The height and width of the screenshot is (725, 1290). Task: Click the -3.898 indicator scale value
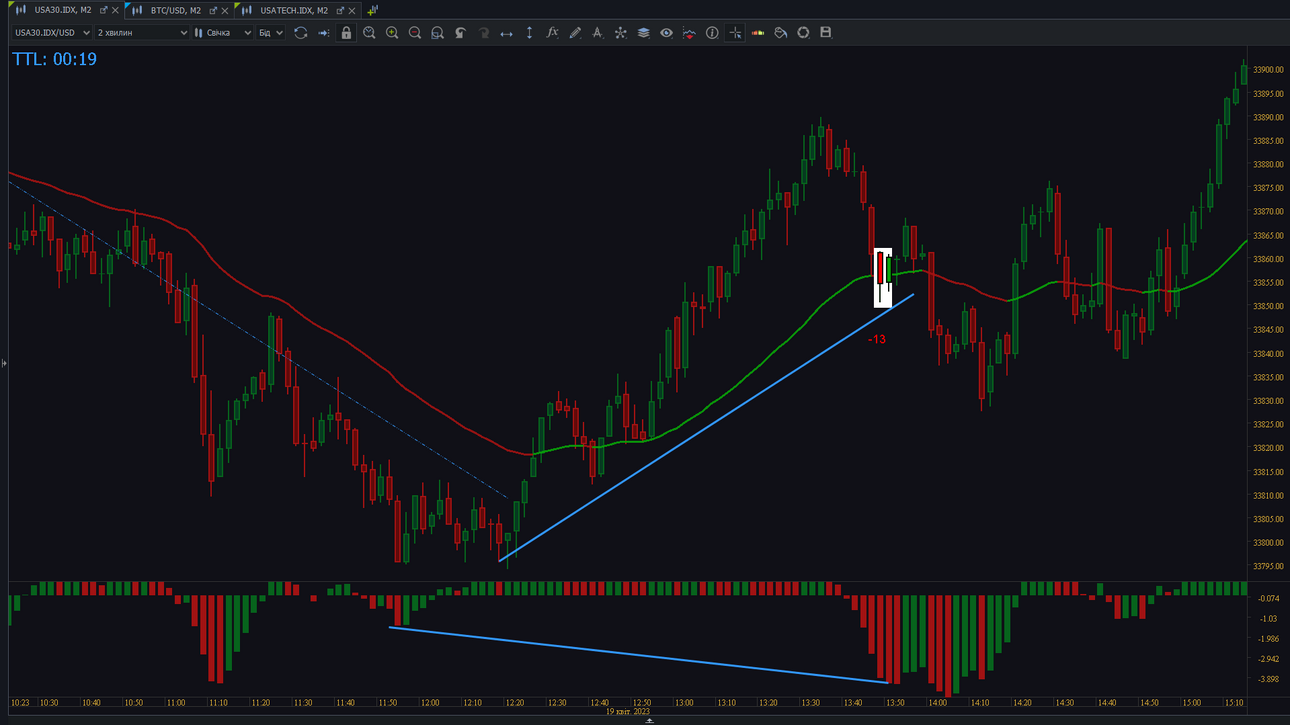tap(1268, 680)
